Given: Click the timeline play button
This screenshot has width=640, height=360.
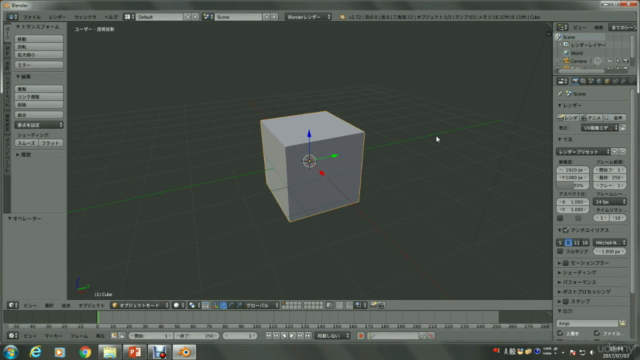Looking at the screenshot, I should pos(292,336).
